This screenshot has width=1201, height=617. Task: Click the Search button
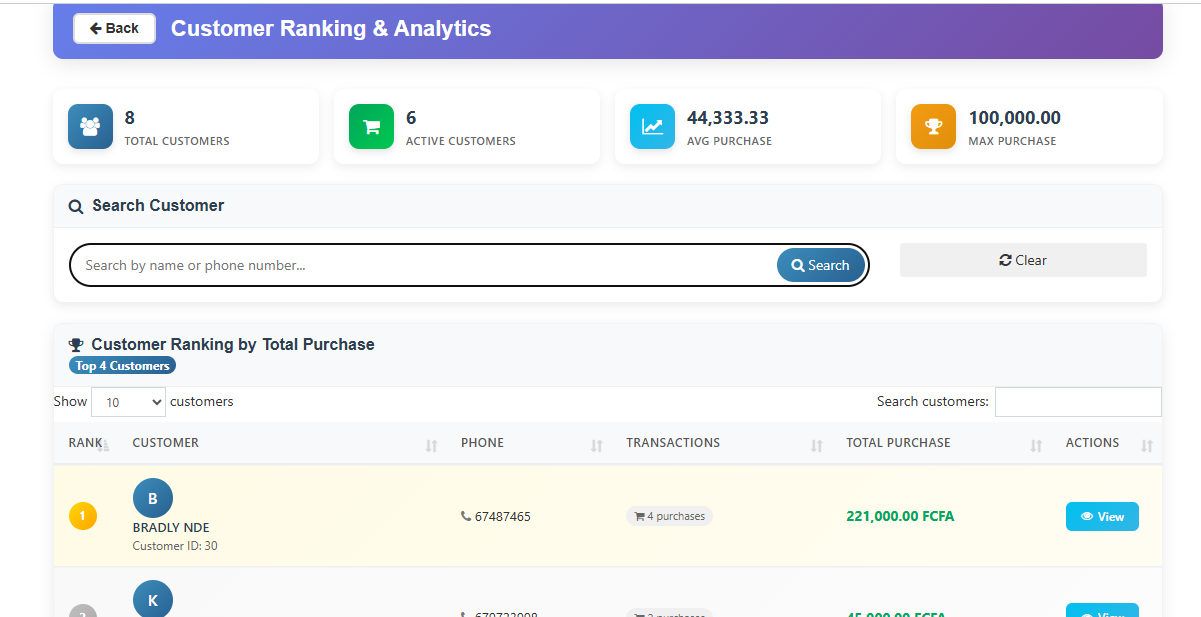[820, 264]
